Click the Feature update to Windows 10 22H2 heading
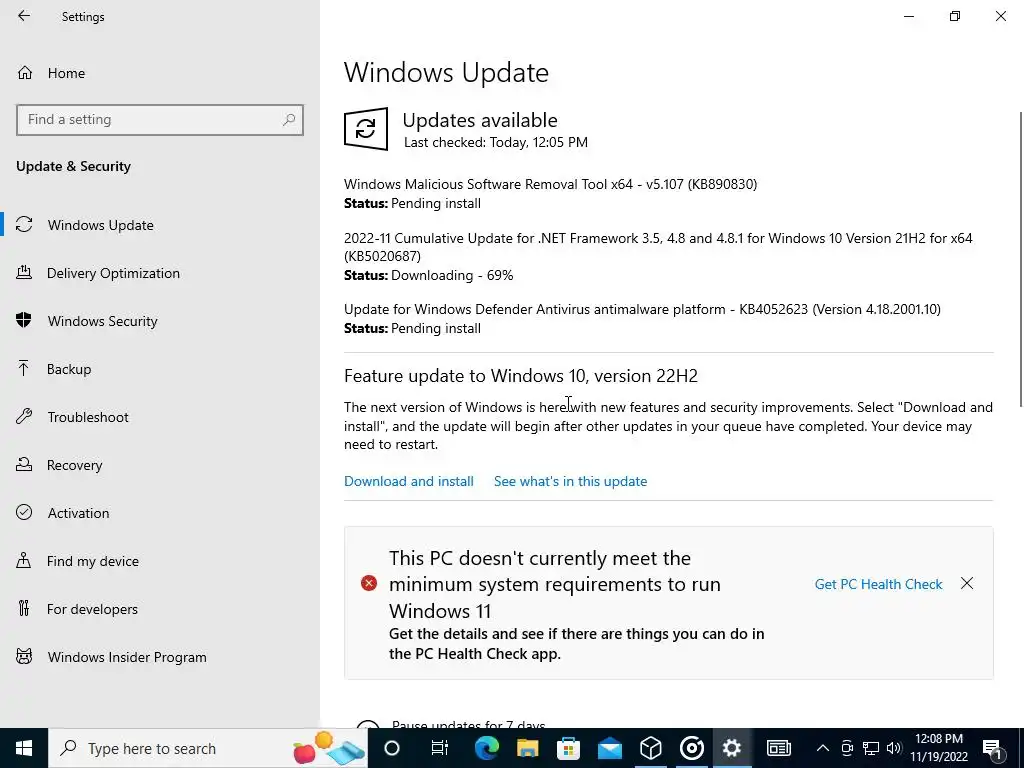Viewport: 1024px width, 768px height. [520, 376]
